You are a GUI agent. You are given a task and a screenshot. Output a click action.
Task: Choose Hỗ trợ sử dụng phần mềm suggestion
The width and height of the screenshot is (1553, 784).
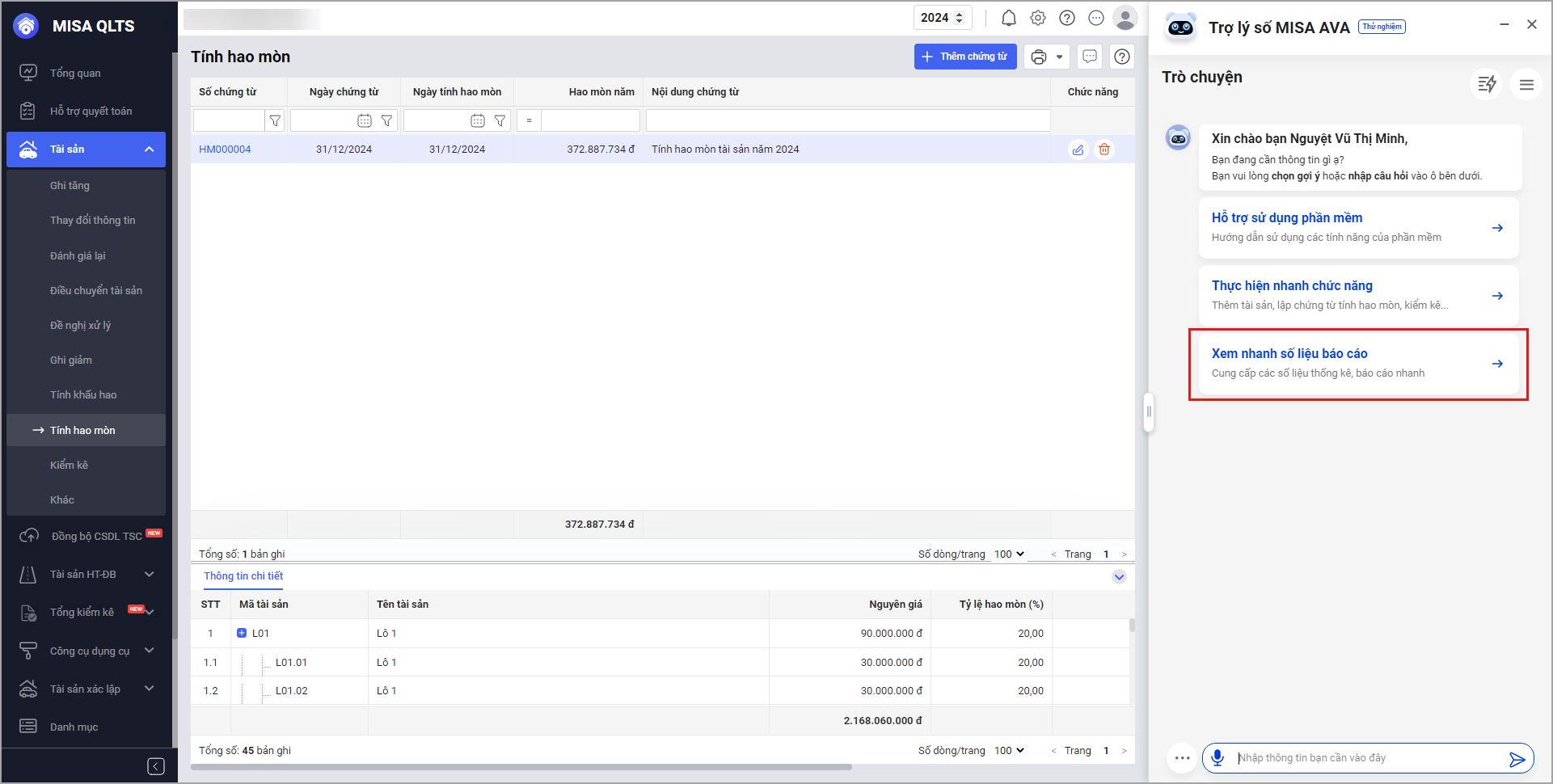pyautogui.click(x=1358, y=228)
